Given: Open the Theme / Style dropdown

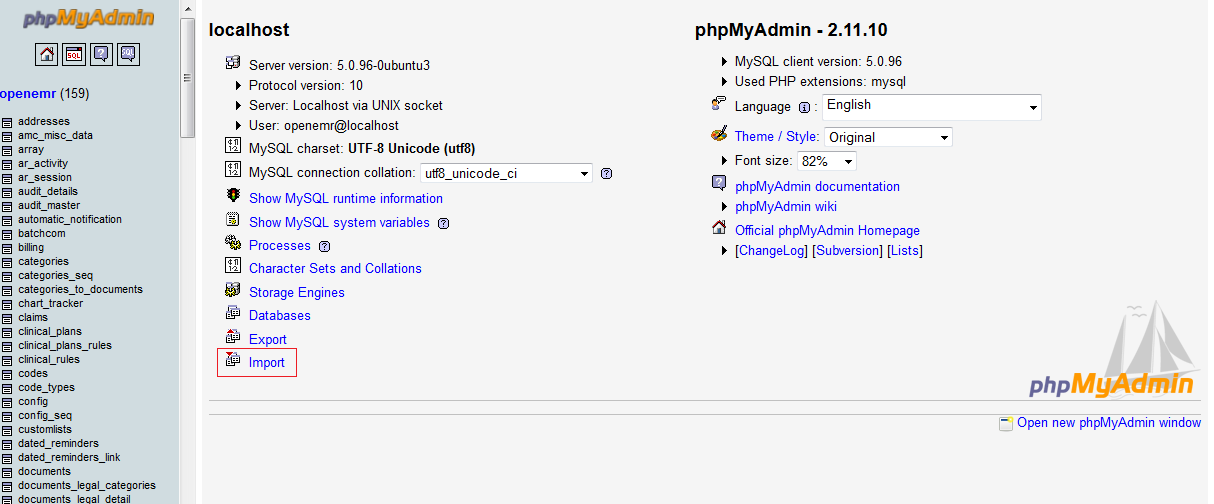Looking at the screenshot, I should tap(888, 137).
